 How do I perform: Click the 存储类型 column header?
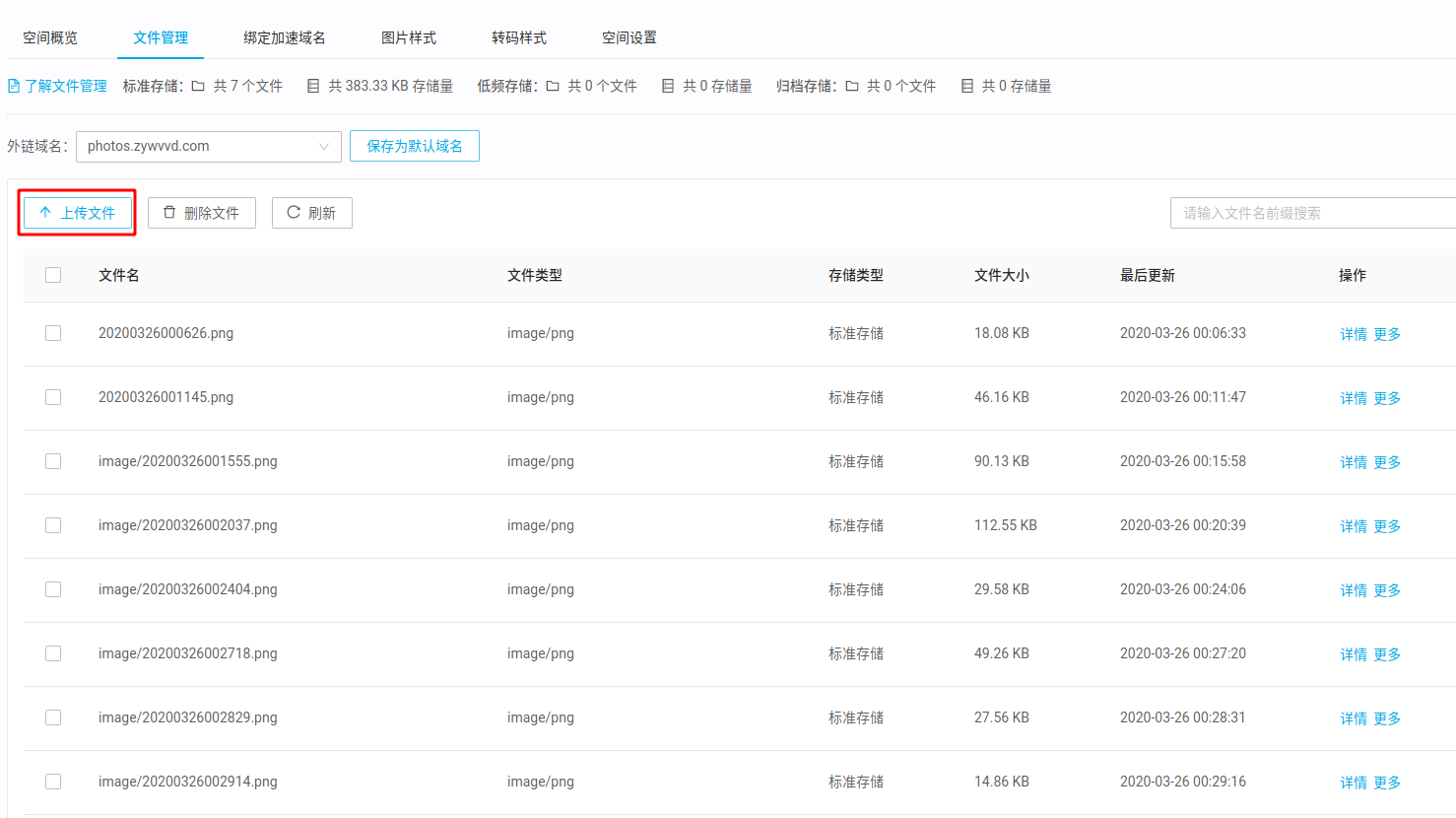pyautogui.click(x=856, y=275)
